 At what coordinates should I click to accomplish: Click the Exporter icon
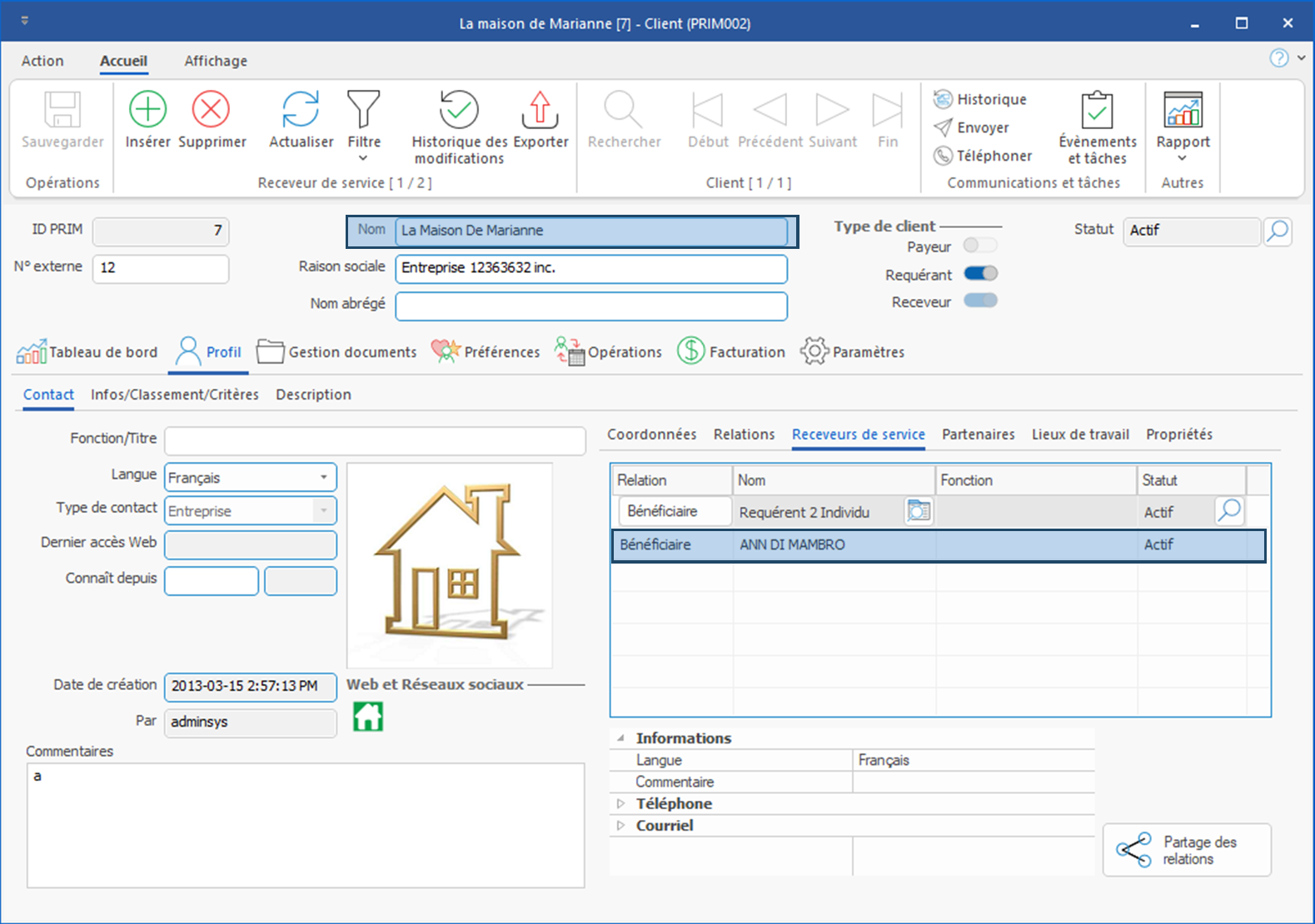540,110
